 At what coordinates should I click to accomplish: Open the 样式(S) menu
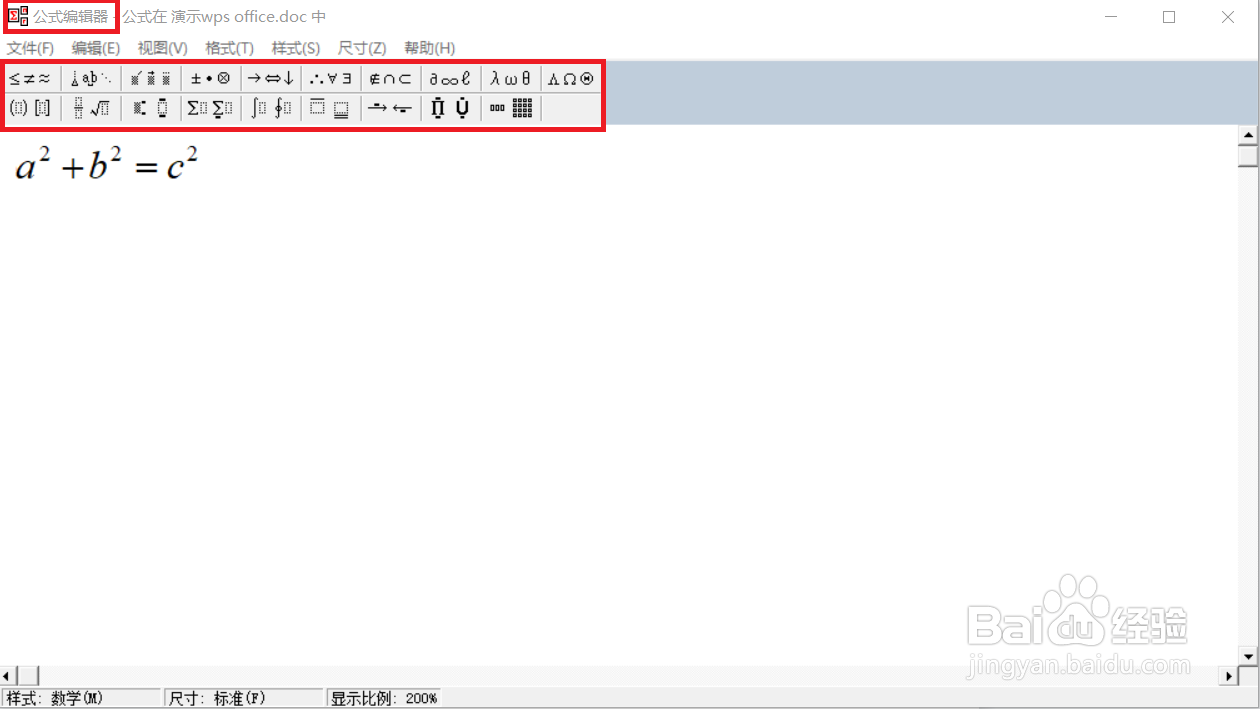pos(296,48)
